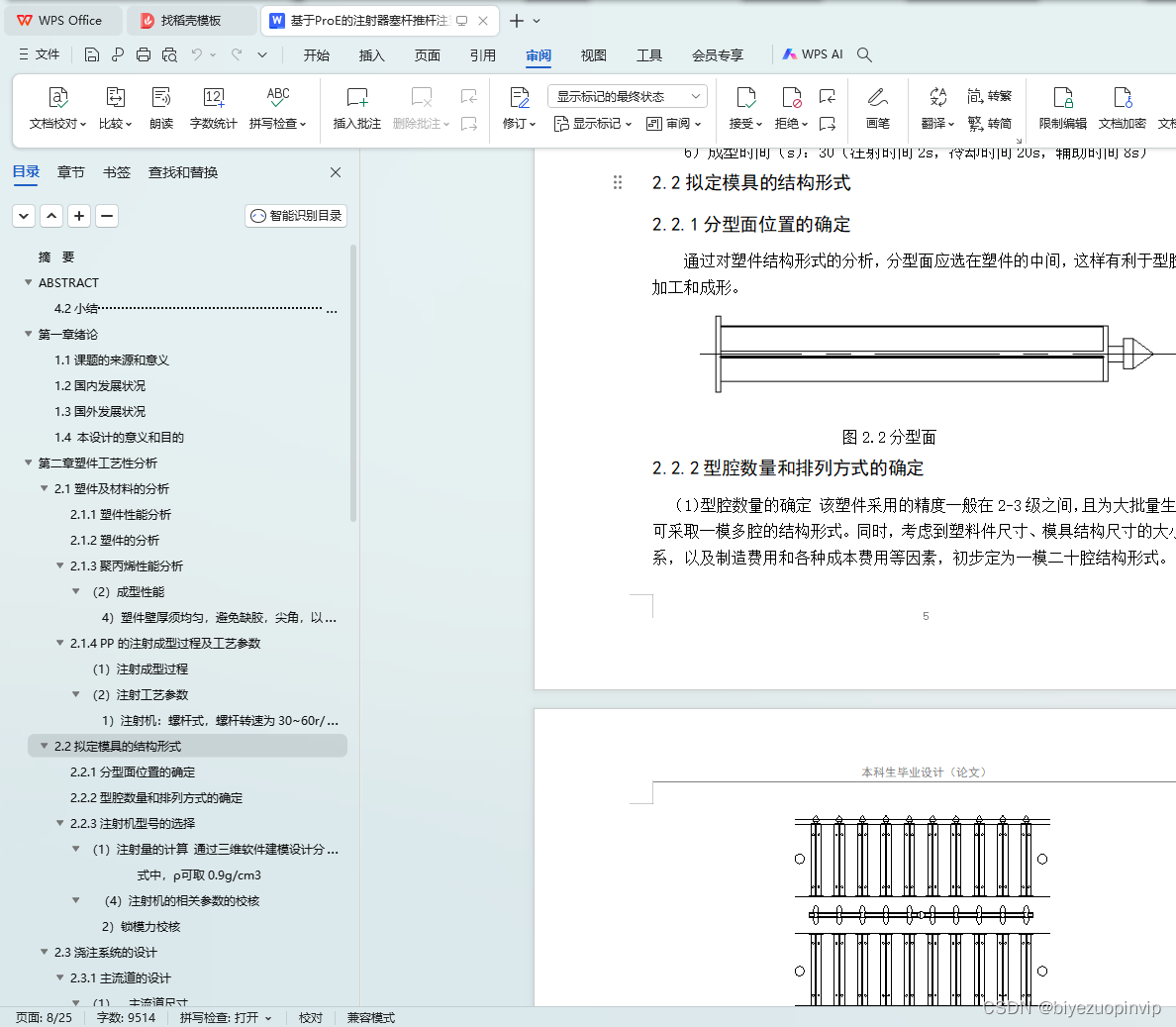This screenshot has height=1027, width=1176.
Task: Select 1.2 国内发展状况 in outline
Action: (100, 385)
